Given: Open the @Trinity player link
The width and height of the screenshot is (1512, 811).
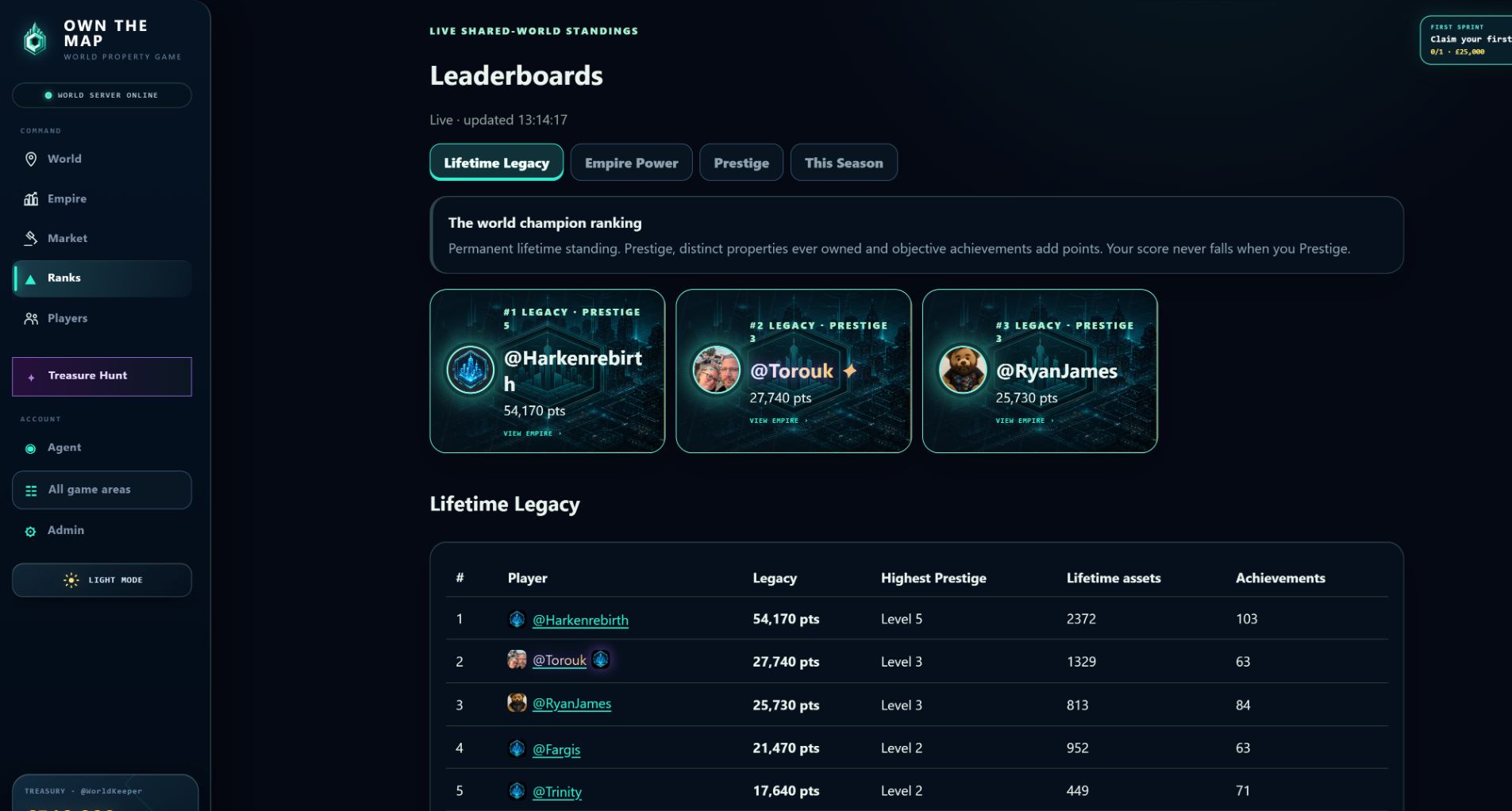Looking at the screenshot, I should point(557,792).
